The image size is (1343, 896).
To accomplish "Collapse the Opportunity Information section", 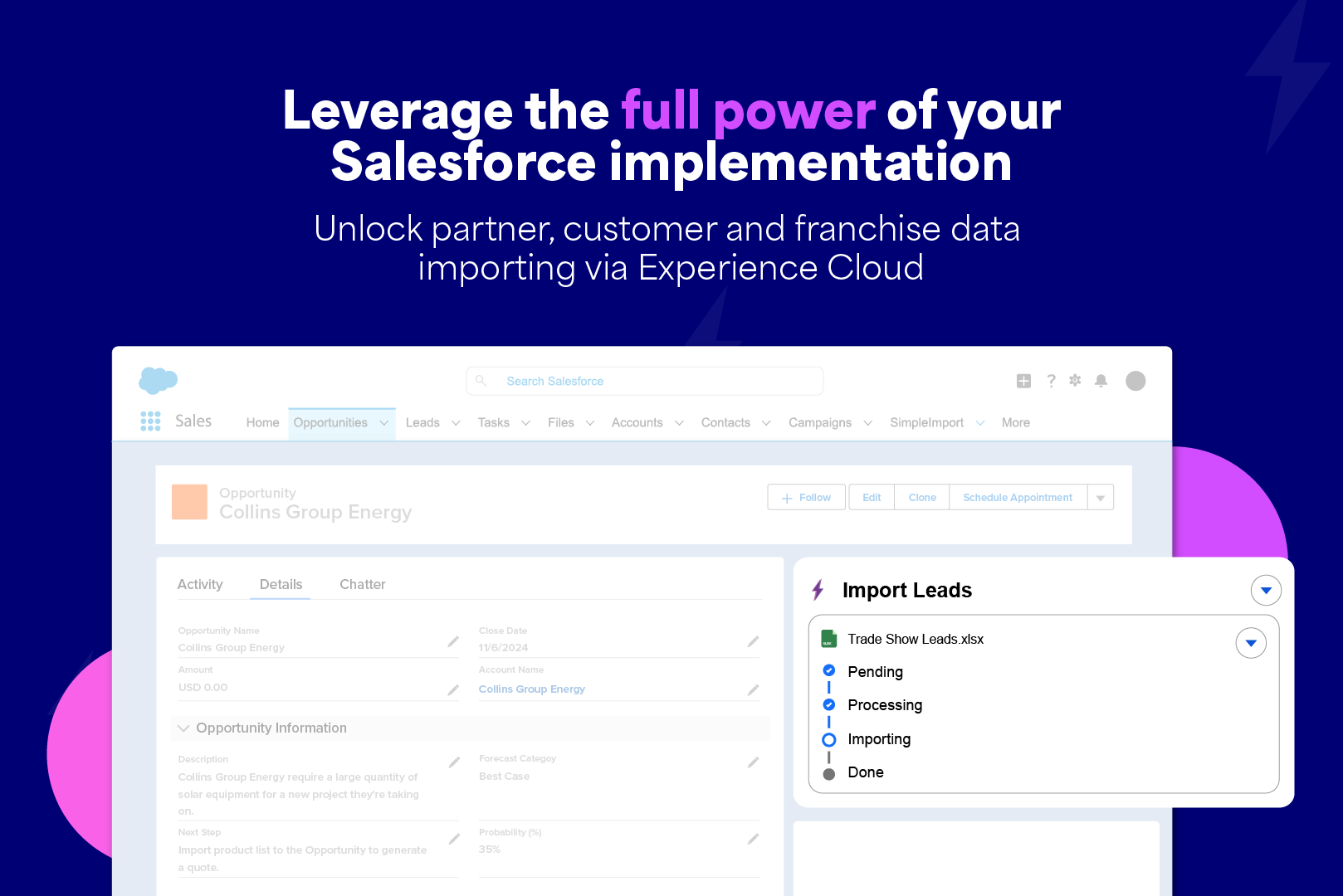I will 183,728.
